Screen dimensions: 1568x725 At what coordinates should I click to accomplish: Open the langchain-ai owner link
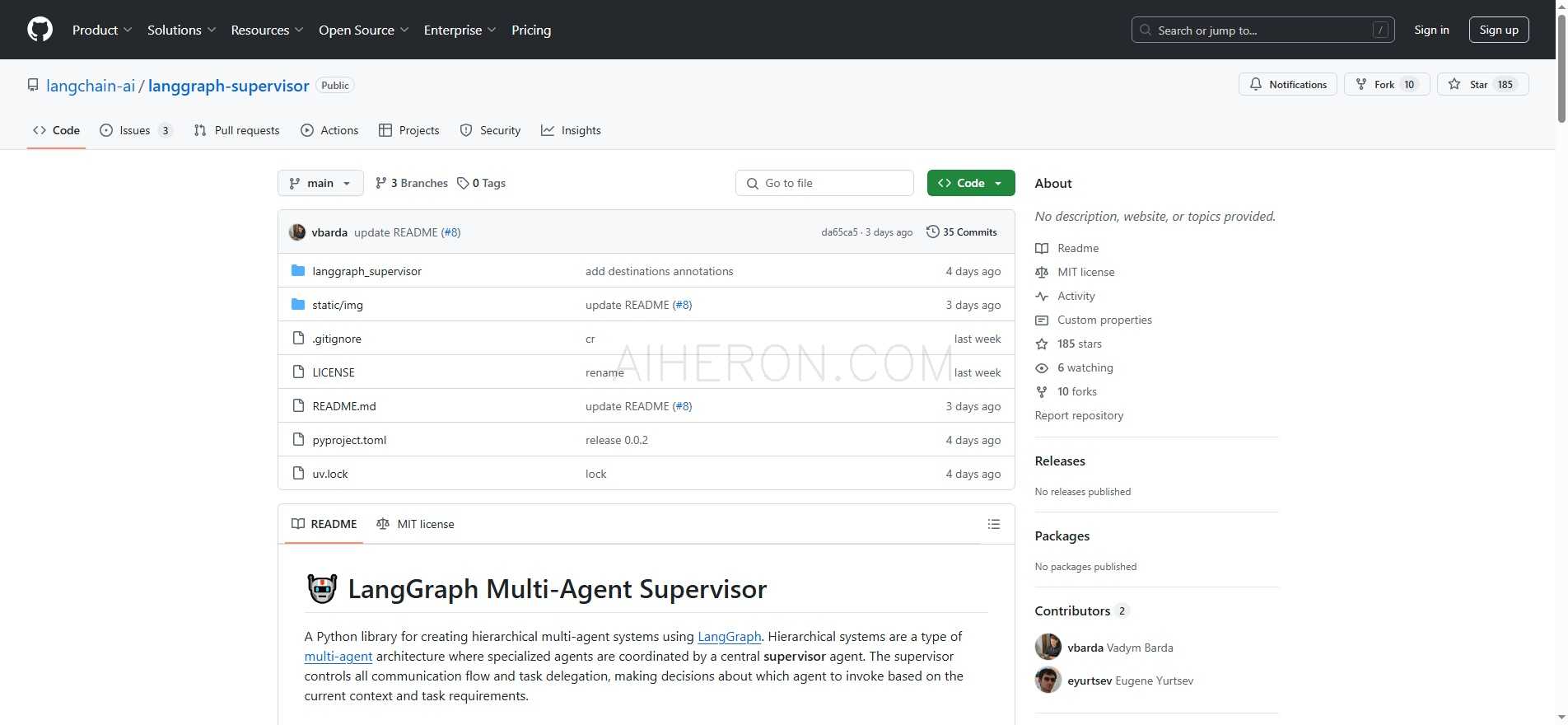click(x=91, y=86)
